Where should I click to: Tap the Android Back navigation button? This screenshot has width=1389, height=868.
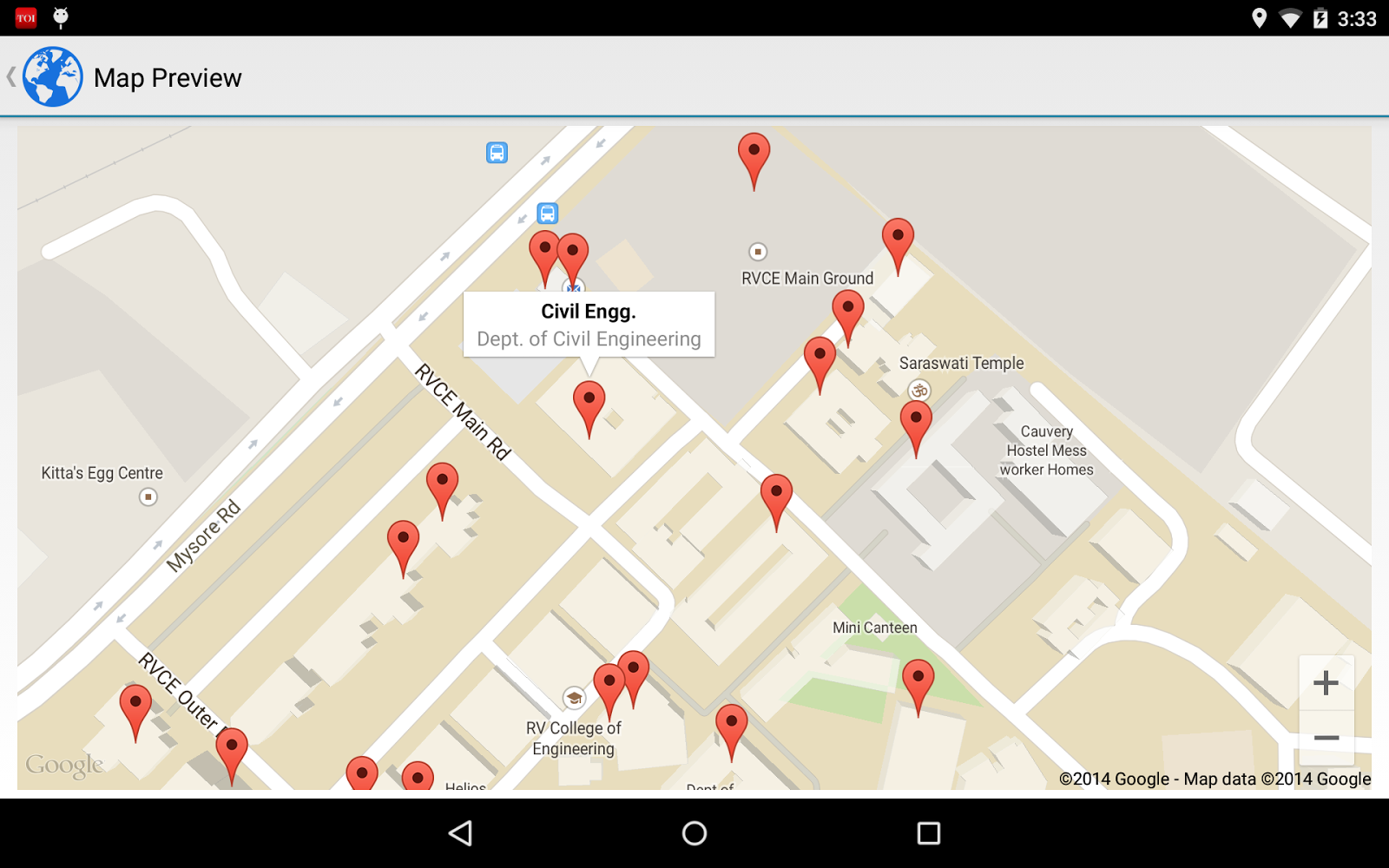coord(460,833)
